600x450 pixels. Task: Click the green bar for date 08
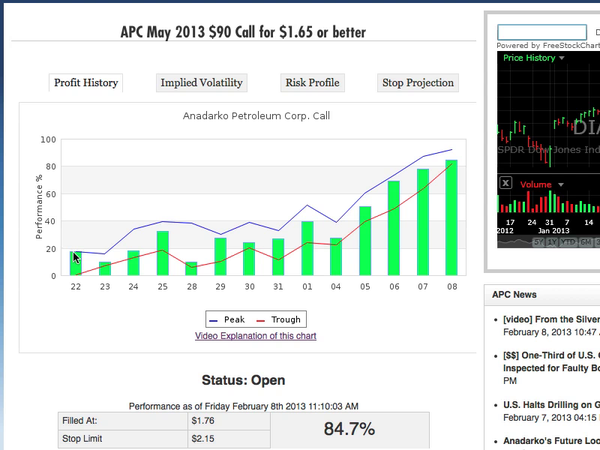click(452, 218)
